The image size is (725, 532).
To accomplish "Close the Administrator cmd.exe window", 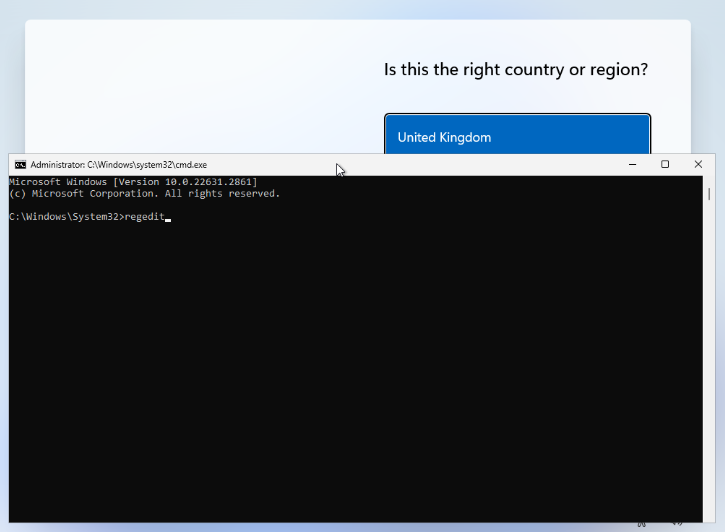I will point(698,165).
